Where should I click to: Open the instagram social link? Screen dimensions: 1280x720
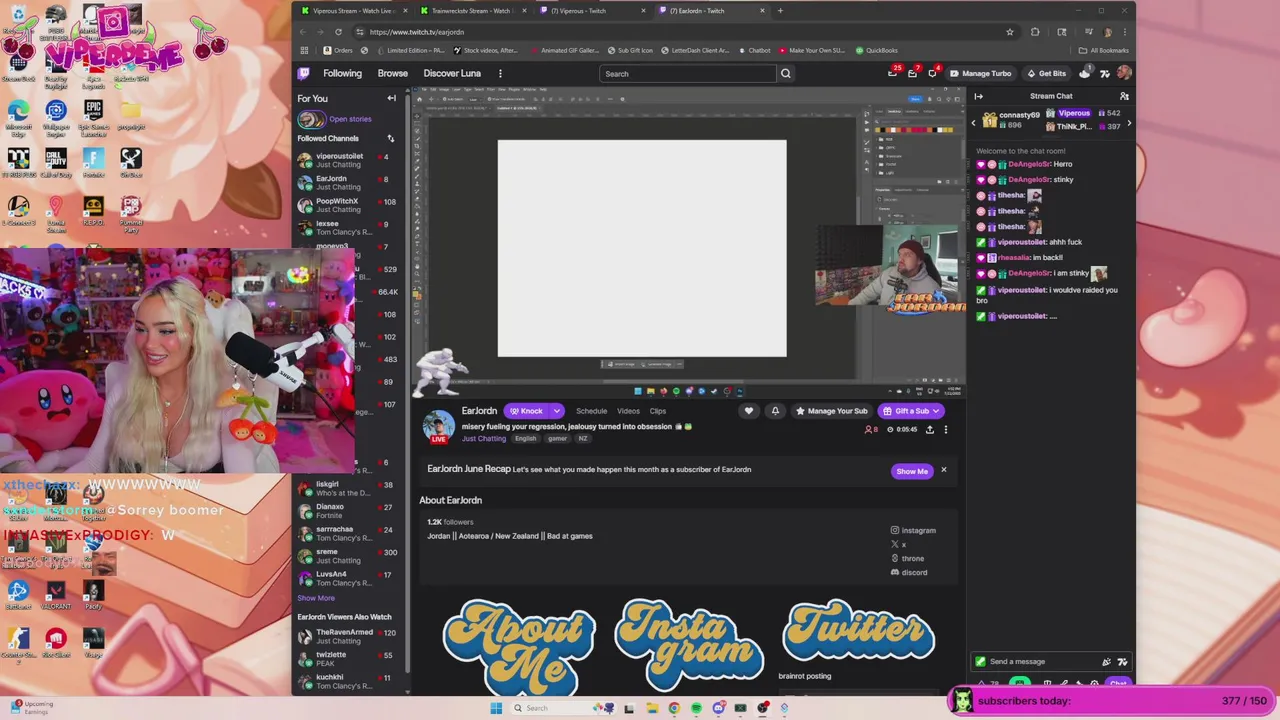[x=913, y=530]
